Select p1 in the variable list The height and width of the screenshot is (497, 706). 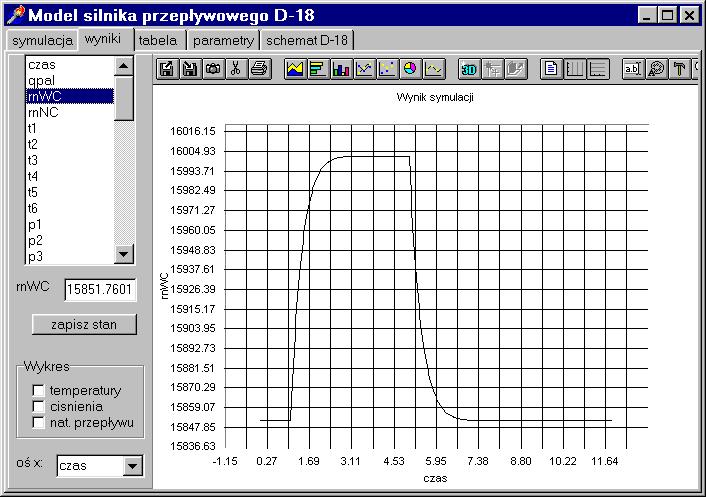coord(70,224)
